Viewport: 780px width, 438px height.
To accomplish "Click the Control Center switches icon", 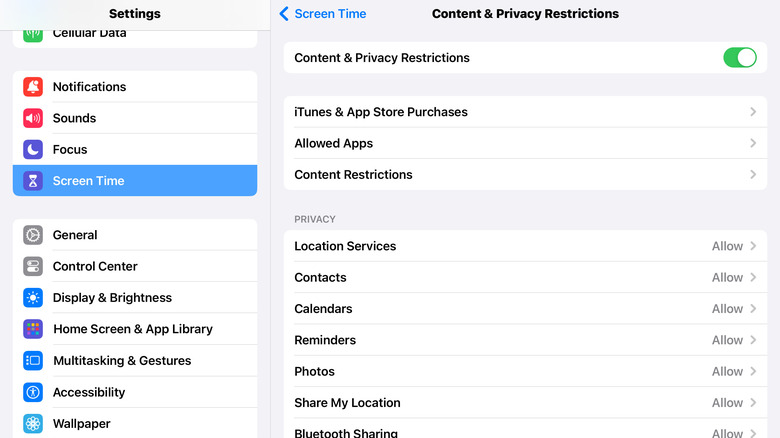I will click(33, 266).
